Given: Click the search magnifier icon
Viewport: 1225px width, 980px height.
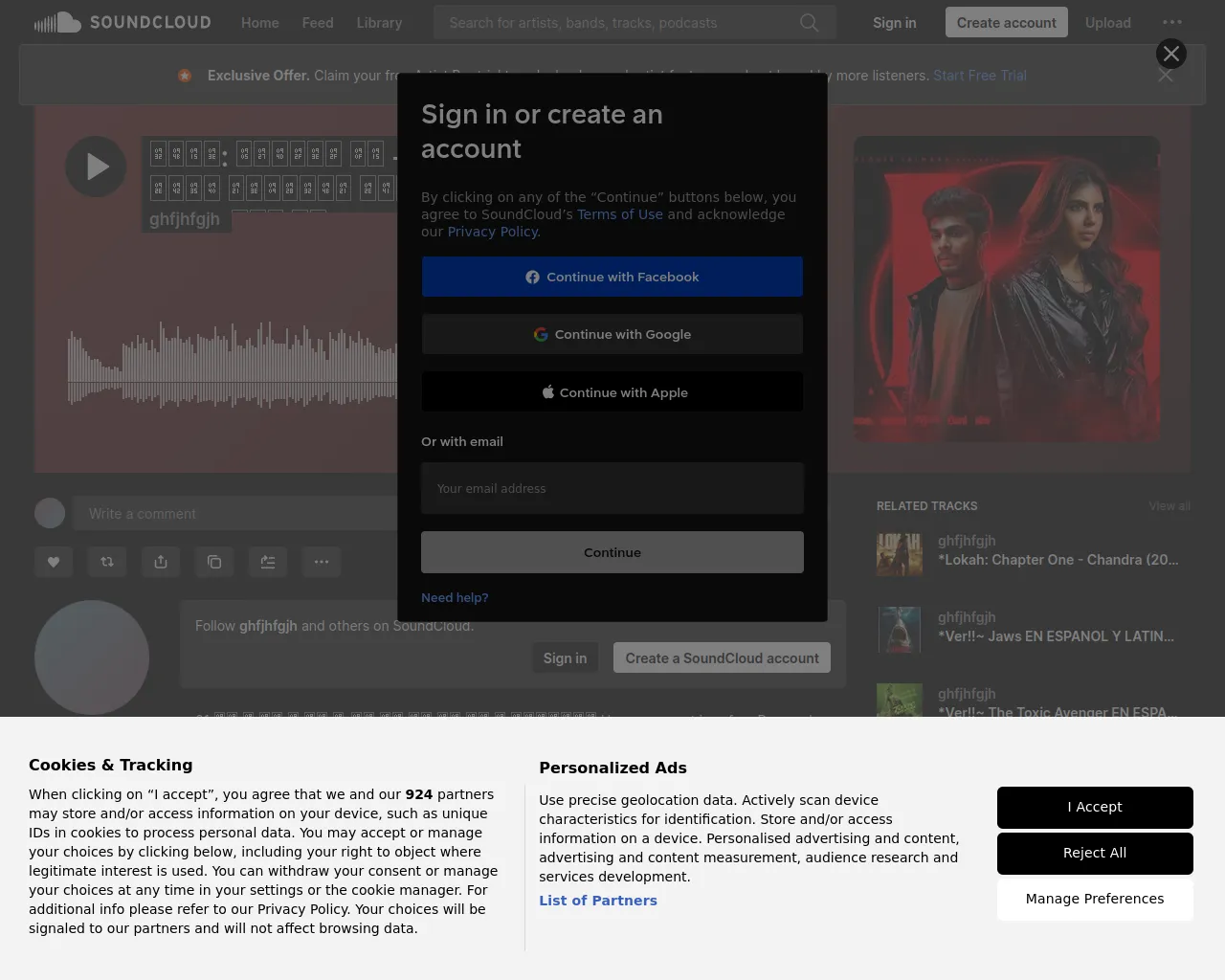Looking at the screenshot, I should [809, 22].
